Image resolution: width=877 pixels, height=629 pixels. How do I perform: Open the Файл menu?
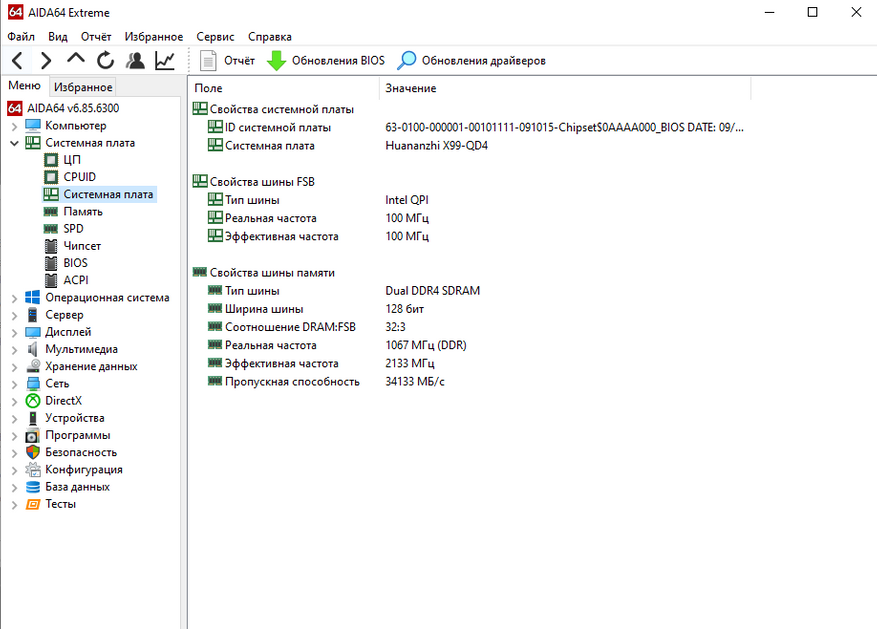21,36
